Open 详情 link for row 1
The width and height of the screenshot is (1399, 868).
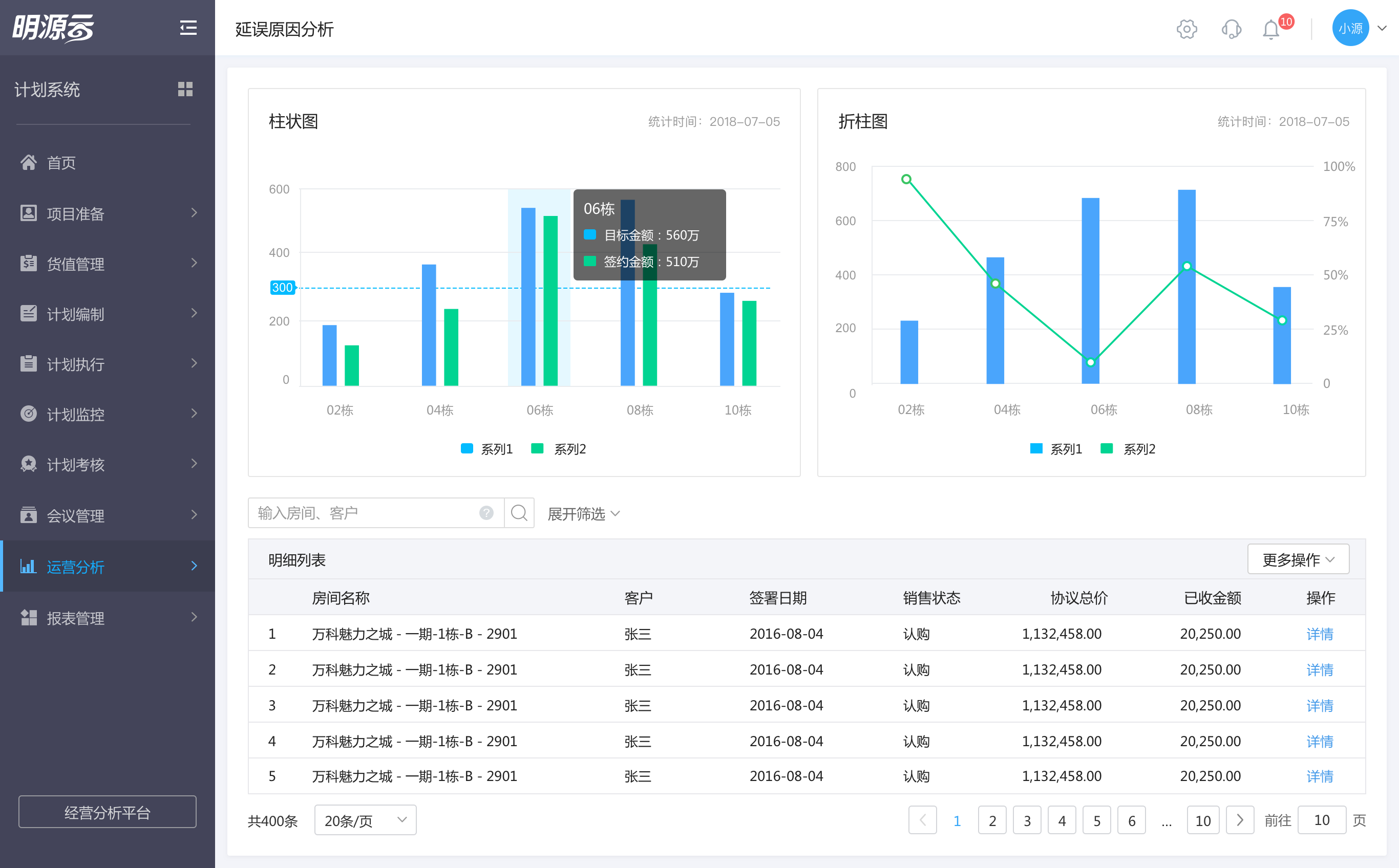click(1319, 634)
